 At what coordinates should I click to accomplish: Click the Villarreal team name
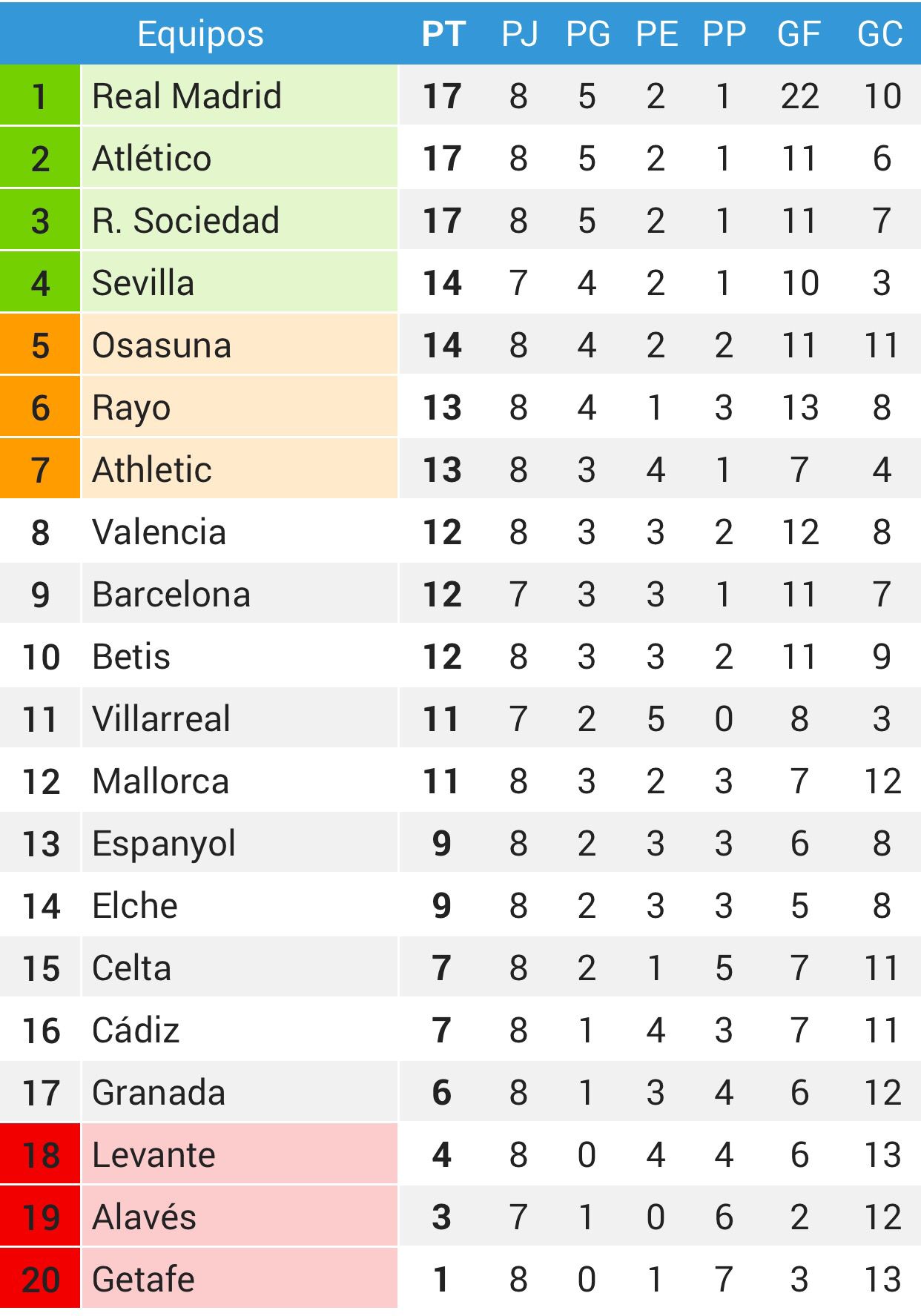click(x=161, y=718)
